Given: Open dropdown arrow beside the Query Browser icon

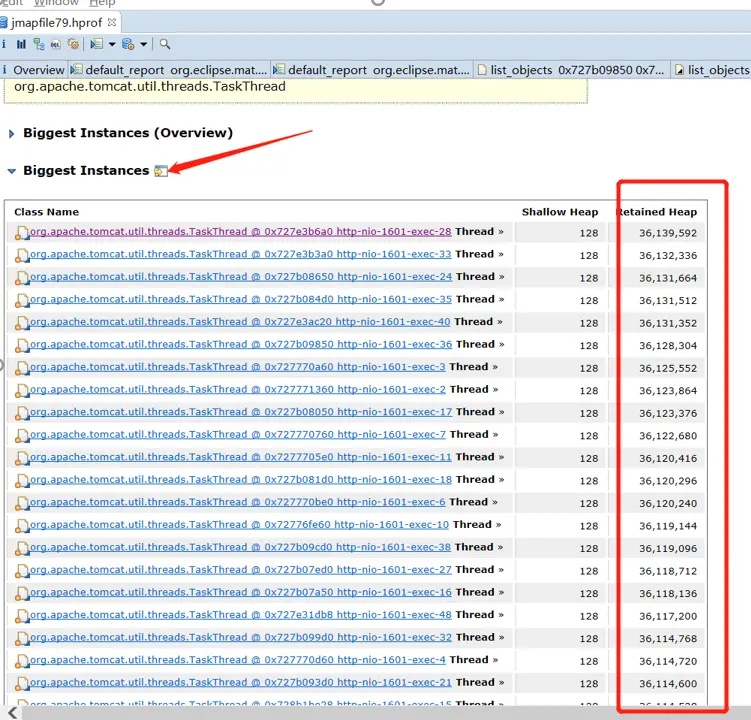Looking at the screenshot, I should pos(143,45).
